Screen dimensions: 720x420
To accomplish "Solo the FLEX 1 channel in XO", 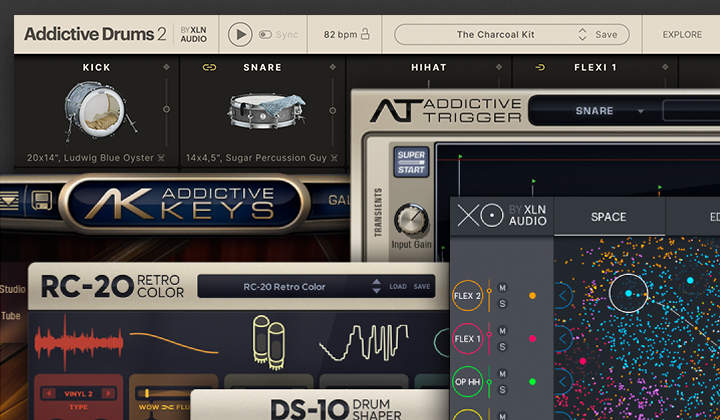I will [x=502, y=347].
